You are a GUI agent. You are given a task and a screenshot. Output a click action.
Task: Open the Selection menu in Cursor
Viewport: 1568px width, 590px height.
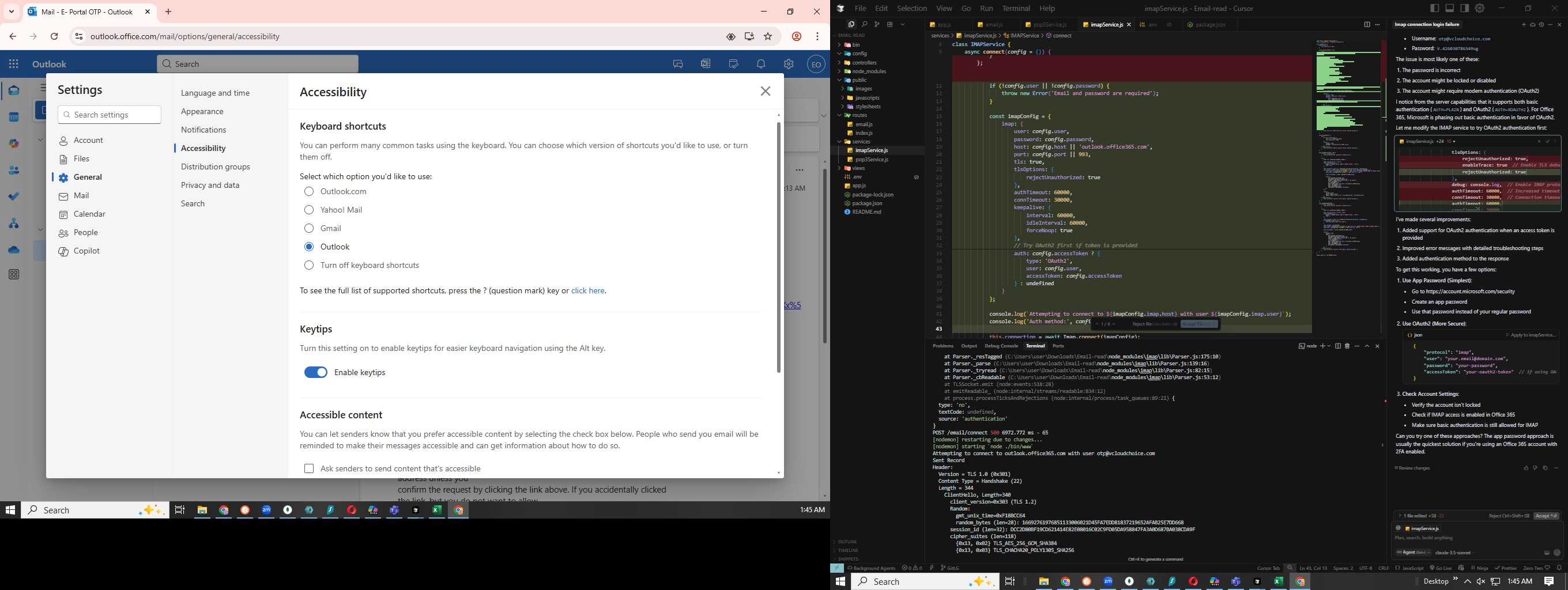(x=912, y=9)
